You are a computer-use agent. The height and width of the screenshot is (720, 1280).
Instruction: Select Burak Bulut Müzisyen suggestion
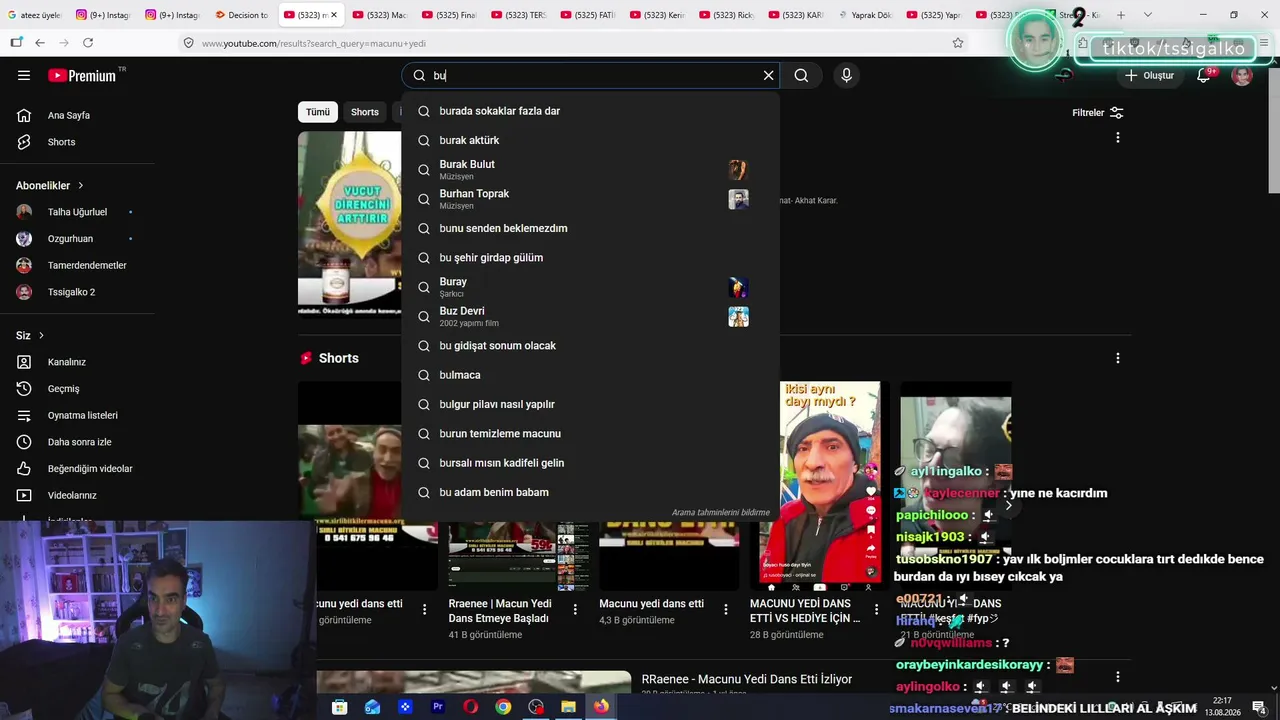(x=590, y=169)
